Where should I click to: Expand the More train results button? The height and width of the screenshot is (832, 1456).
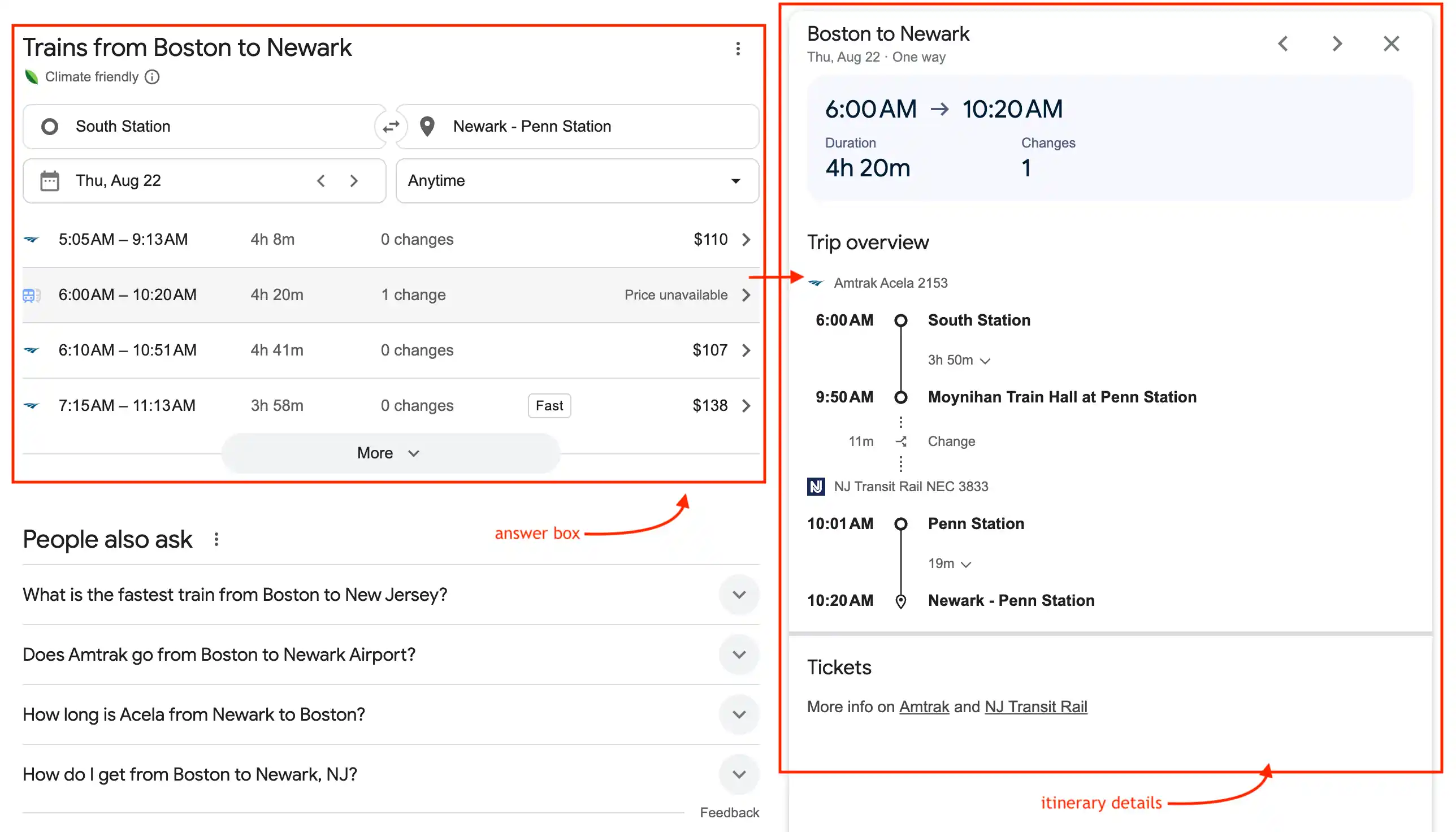coord(391,453)
